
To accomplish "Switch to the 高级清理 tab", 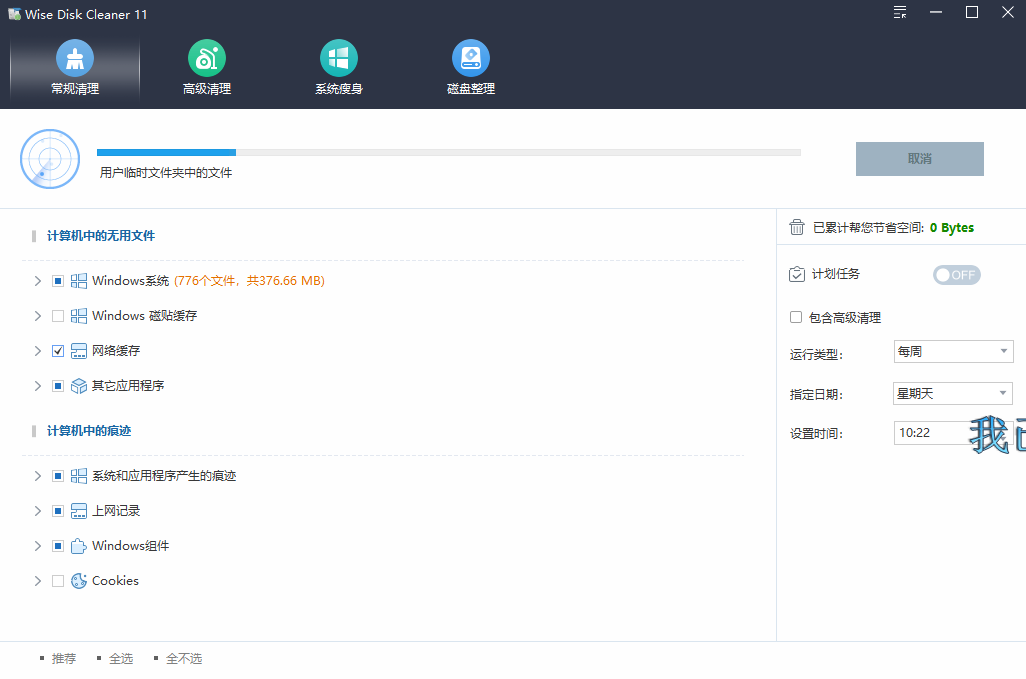I will click(206, 67).
